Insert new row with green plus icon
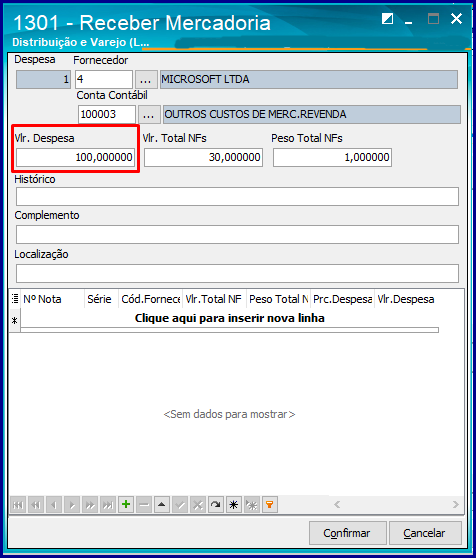This screenshot has width=476, height=558. point(126,504)
